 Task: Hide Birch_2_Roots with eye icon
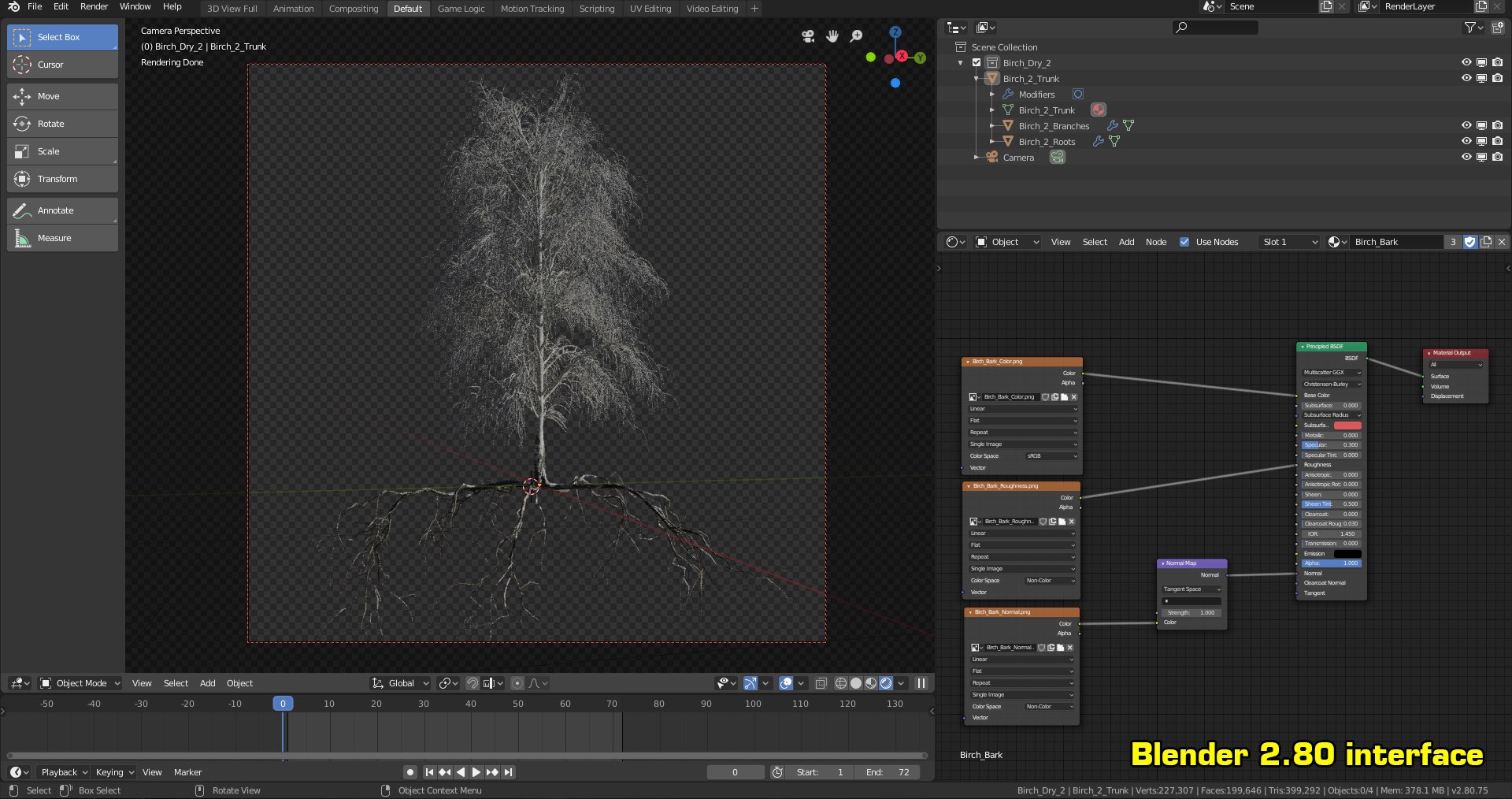pyautogui.click(x=1466, y=141)
